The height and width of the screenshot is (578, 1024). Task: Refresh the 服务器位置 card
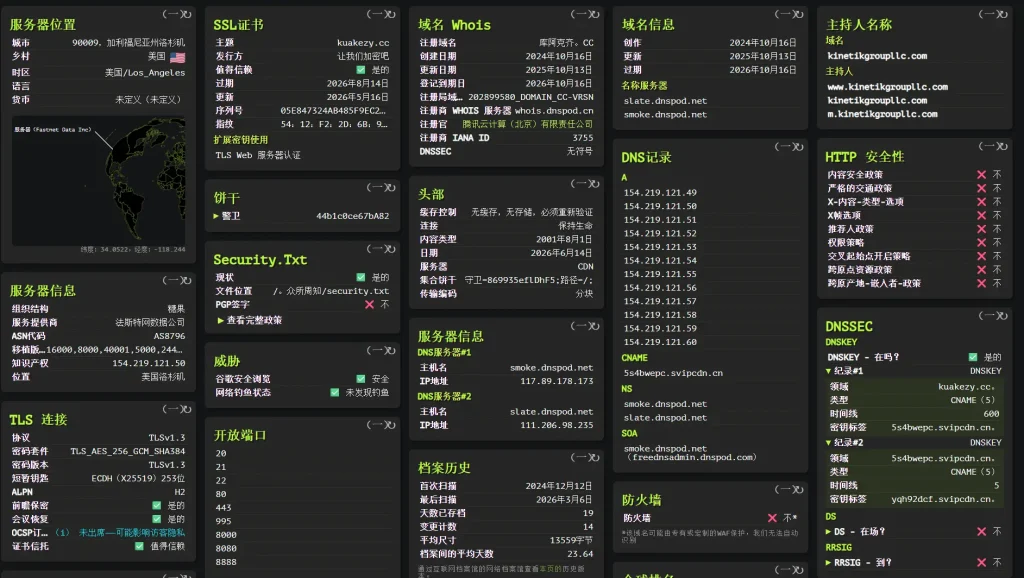(186, 14)
